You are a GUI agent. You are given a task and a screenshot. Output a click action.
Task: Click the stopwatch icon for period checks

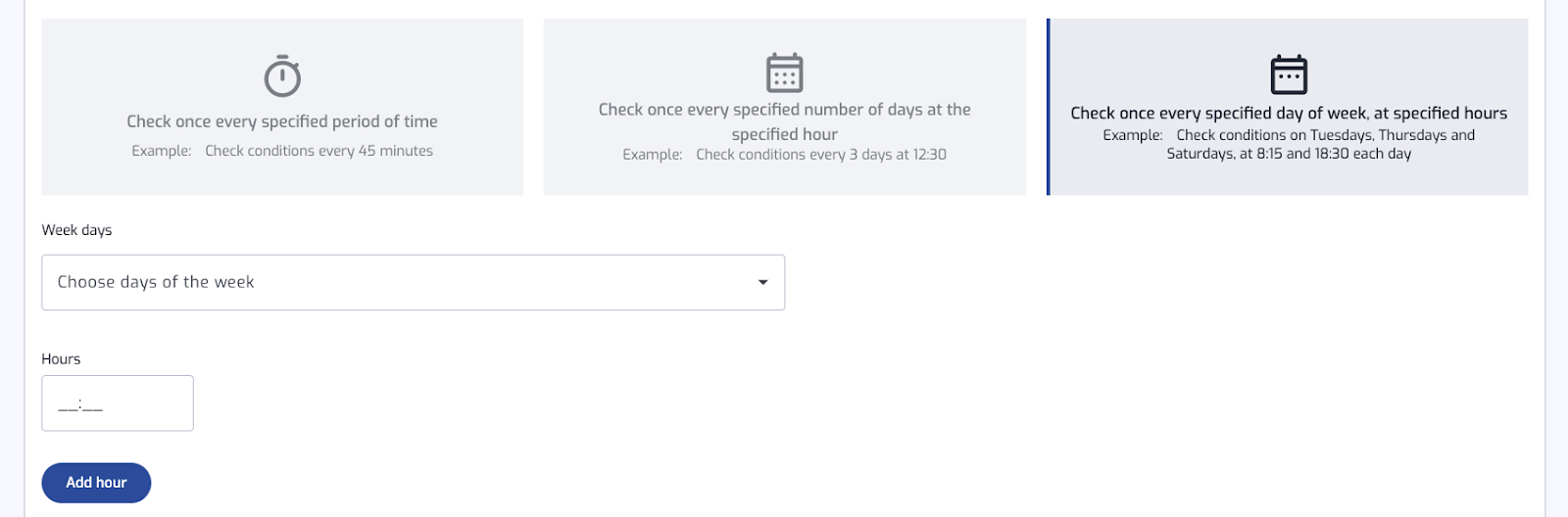pos(282,76)
